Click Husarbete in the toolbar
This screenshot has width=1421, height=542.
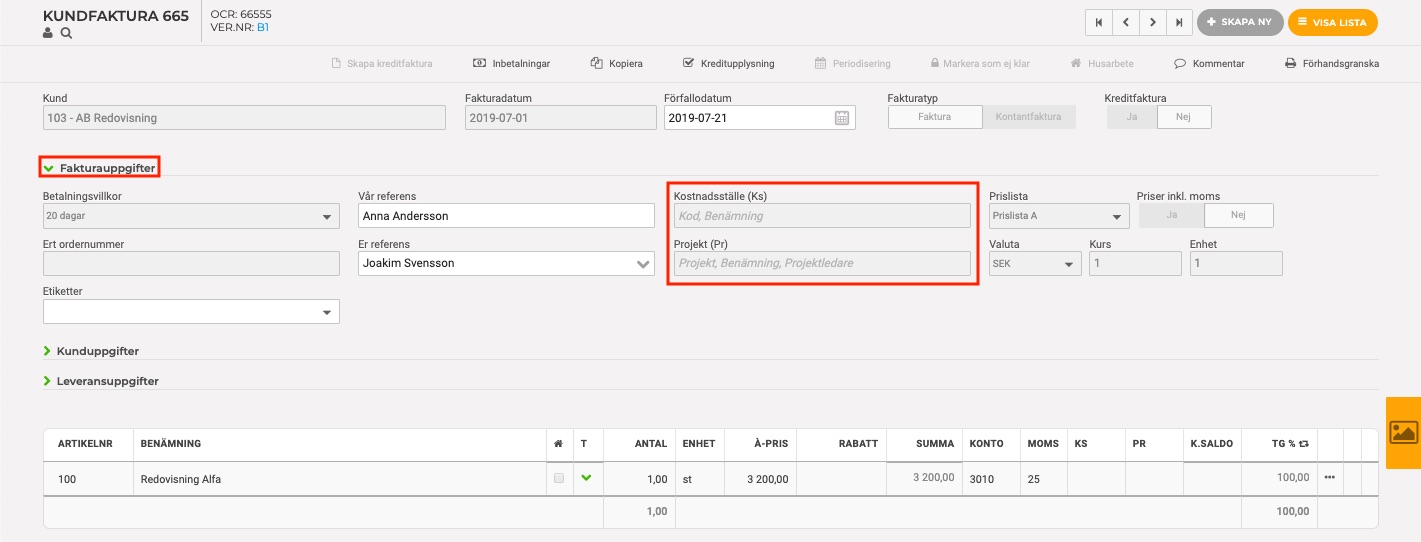[x=1102, y=63]
